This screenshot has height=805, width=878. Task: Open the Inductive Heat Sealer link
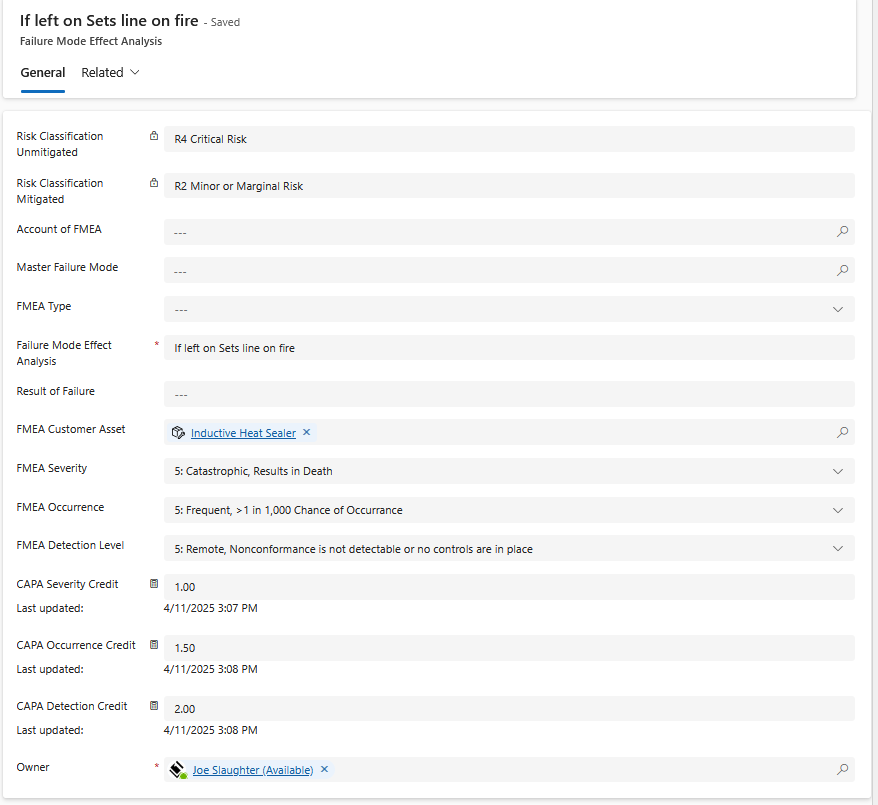[x=243, y=433]
